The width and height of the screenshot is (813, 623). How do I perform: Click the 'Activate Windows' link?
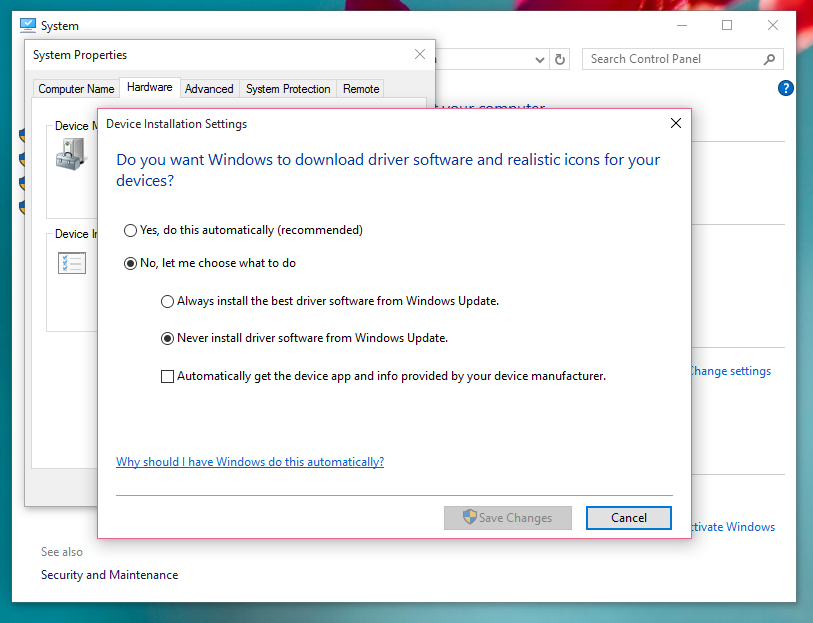[x=733, y=527]
